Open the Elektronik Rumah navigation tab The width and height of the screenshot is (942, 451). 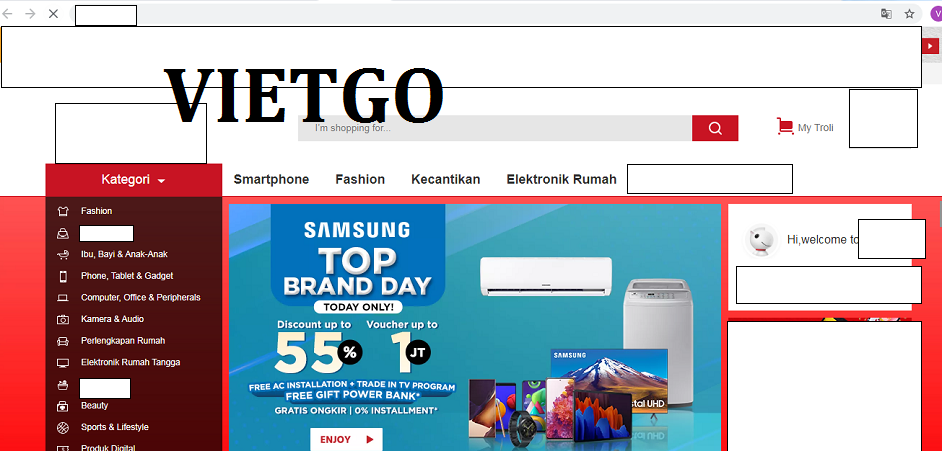(x=561, y=179)
